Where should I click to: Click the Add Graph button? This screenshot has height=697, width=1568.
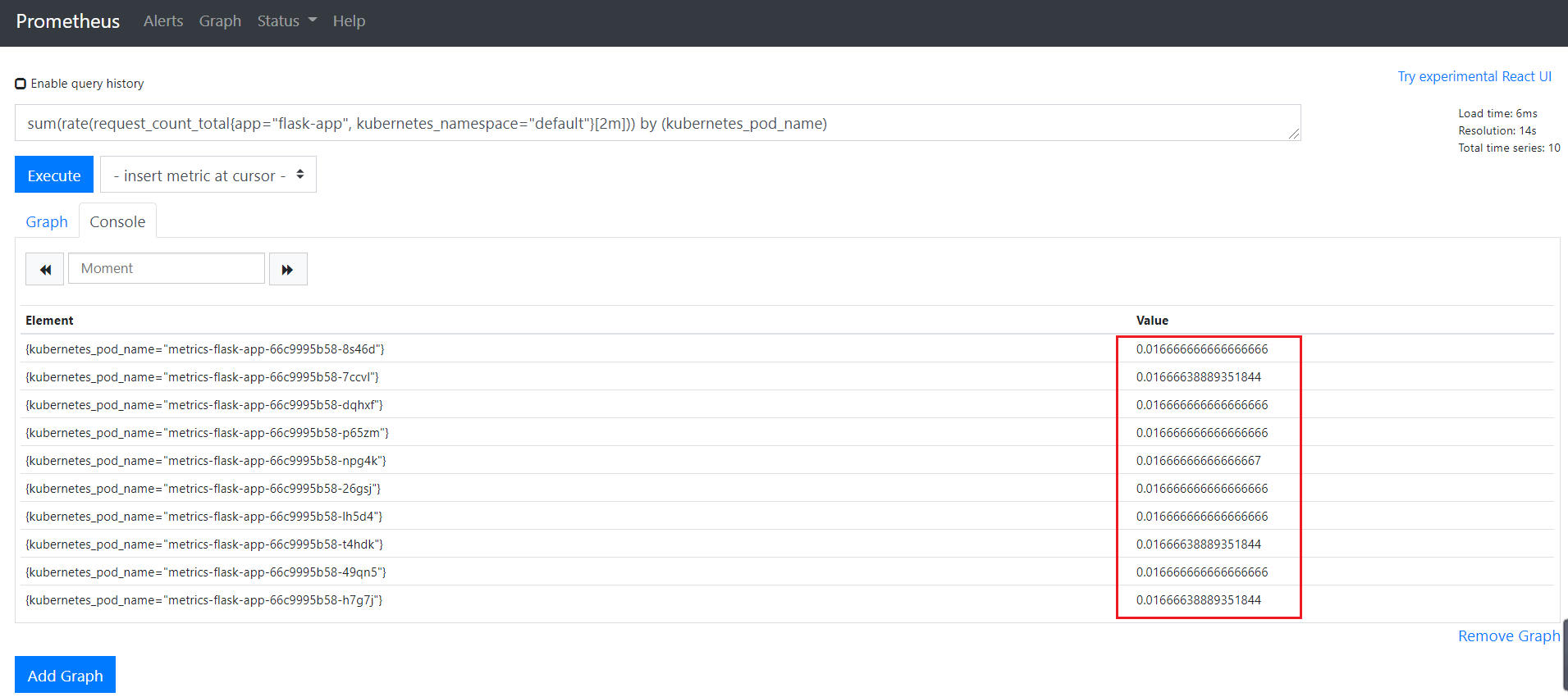pos(65,676)
